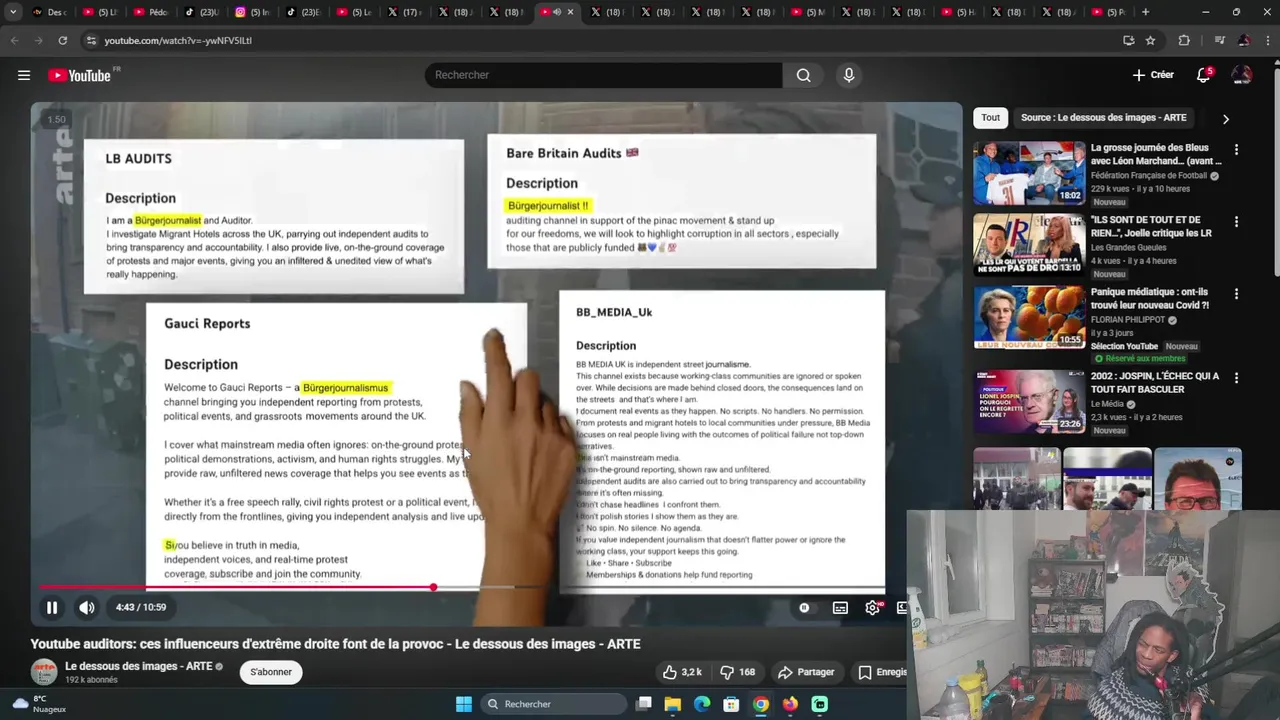Open ILS SONT DE TOUT ET DE RIEN video title

1152,226
